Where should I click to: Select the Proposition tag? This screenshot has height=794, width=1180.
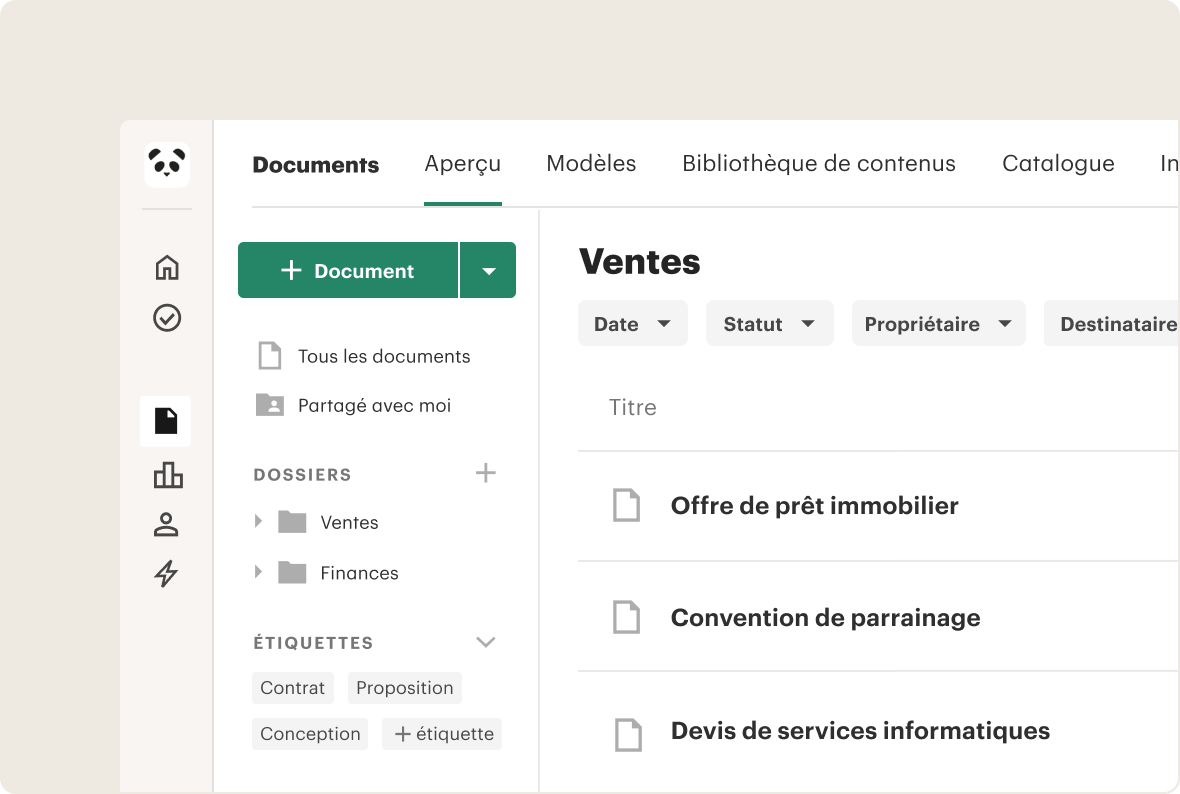click(x=405, y=688)
